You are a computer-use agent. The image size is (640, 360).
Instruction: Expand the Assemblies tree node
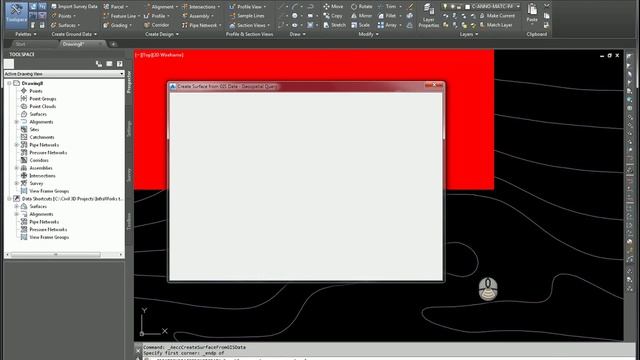[x=17, y=168]
